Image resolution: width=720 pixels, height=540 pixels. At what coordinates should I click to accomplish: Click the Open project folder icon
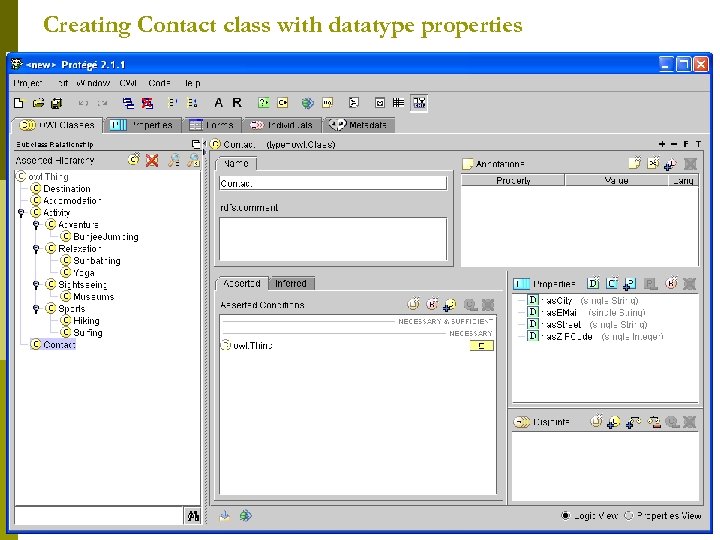click(39, 103)
